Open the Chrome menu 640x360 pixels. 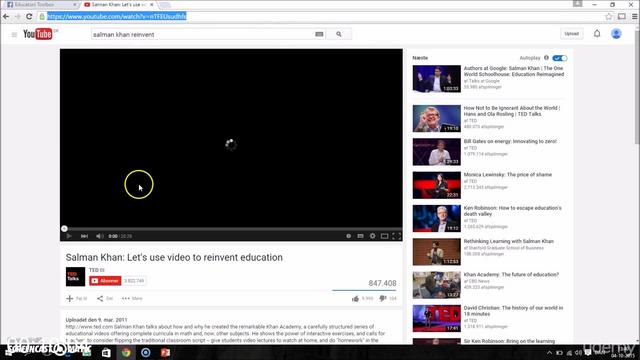pyautogui.click(x=635, y=16)
